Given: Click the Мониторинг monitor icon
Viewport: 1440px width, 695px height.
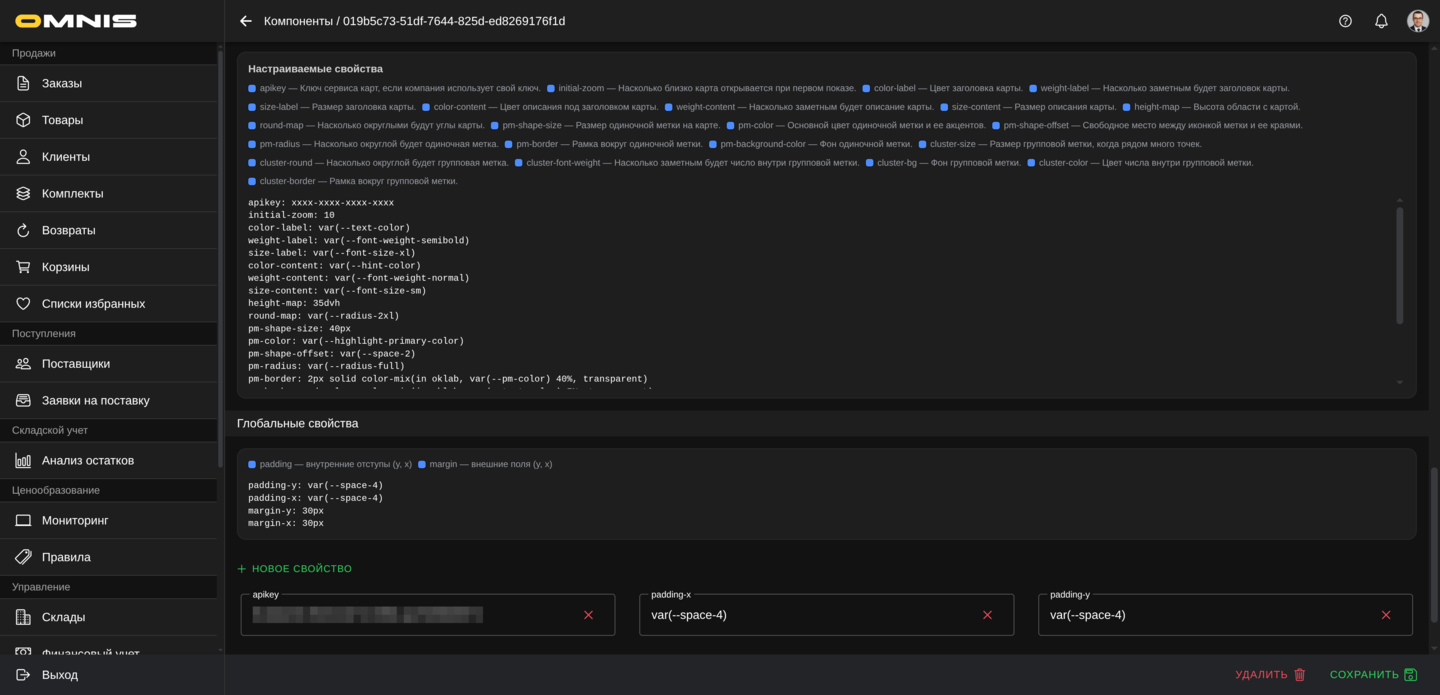Looking at the screenshot, I should click(23, 520).
